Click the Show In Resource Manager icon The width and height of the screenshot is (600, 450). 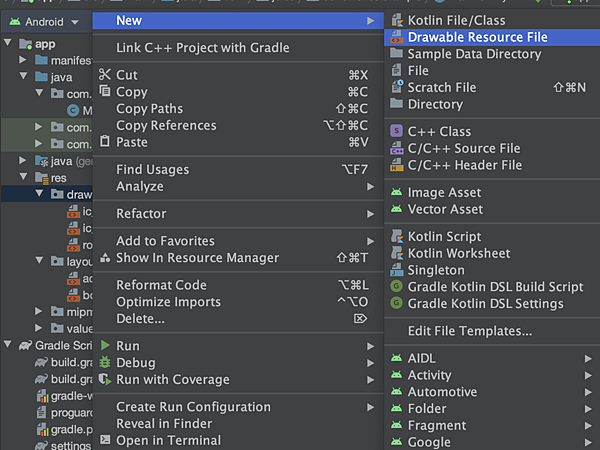[105, 258]
